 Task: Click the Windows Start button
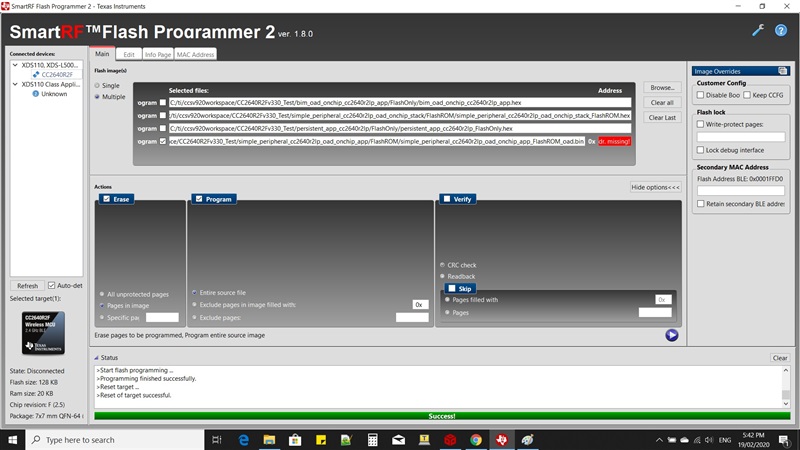point(12,440)
